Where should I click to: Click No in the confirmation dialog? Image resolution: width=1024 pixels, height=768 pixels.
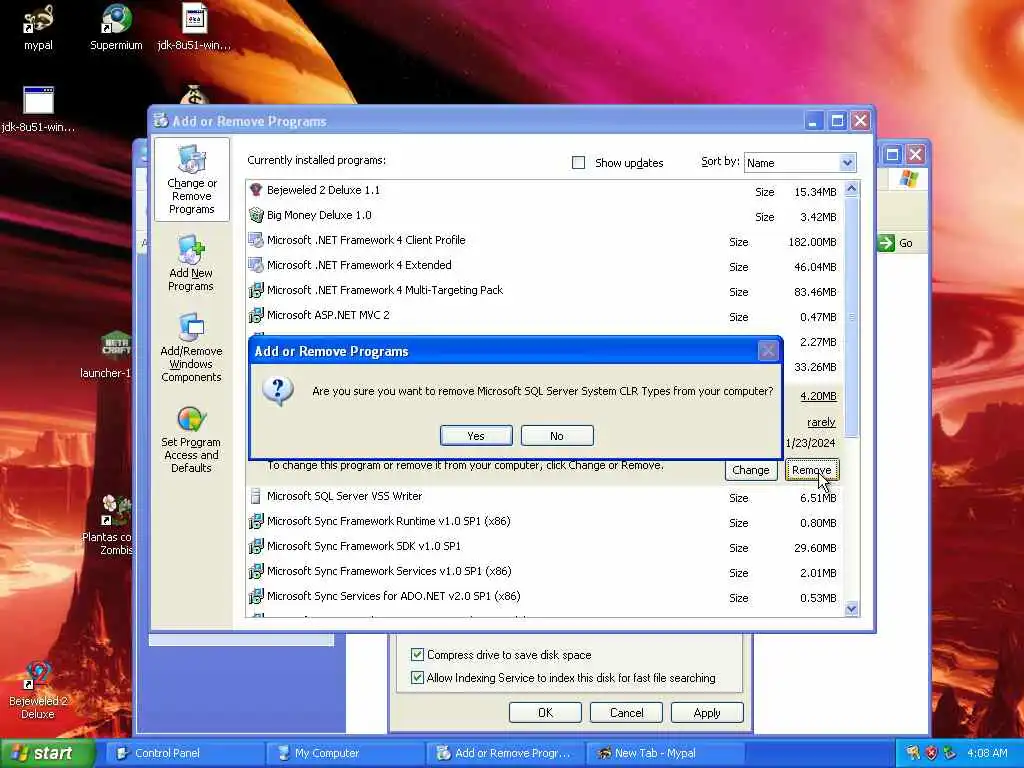click(x=557, y=436)
